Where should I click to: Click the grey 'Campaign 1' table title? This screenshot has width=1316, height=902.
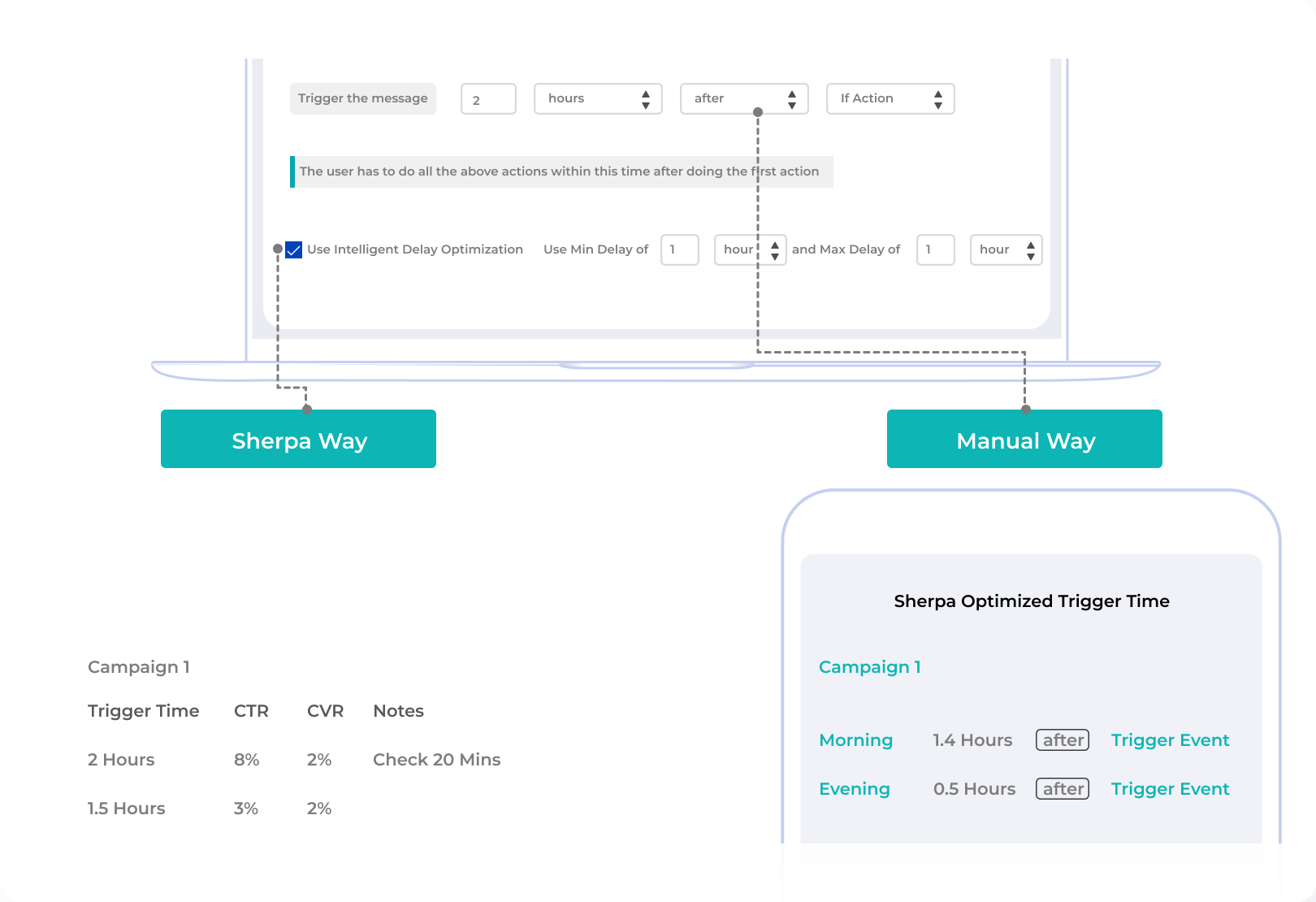(139, 667)
